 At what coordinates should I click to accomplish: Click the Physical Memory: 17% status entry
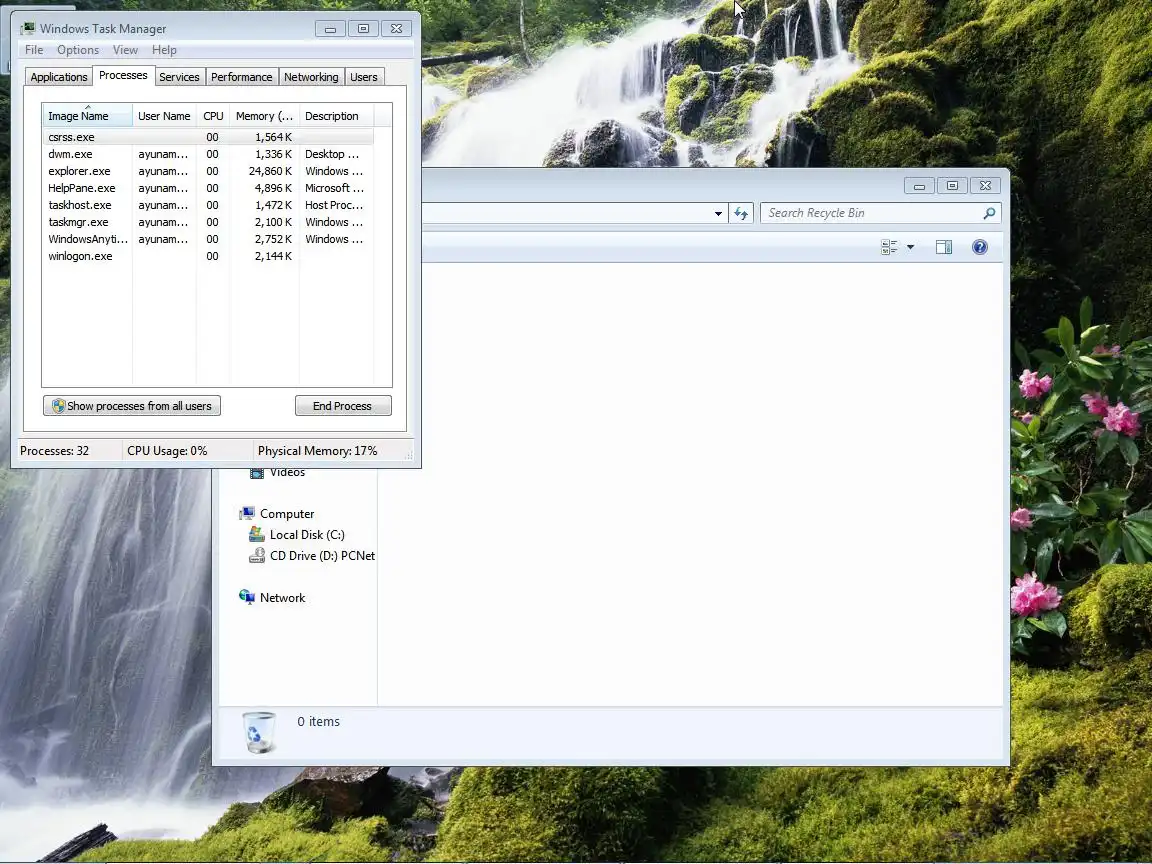[317, 451]
